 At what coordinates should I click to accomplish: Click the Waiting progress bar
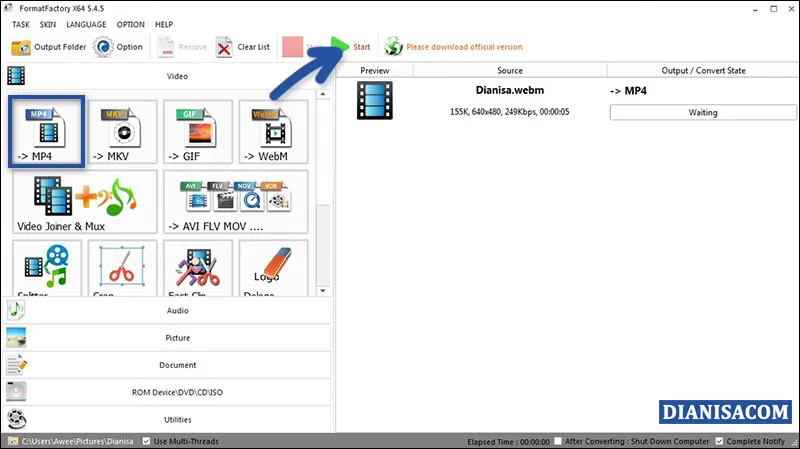click(x=703, y=112)
